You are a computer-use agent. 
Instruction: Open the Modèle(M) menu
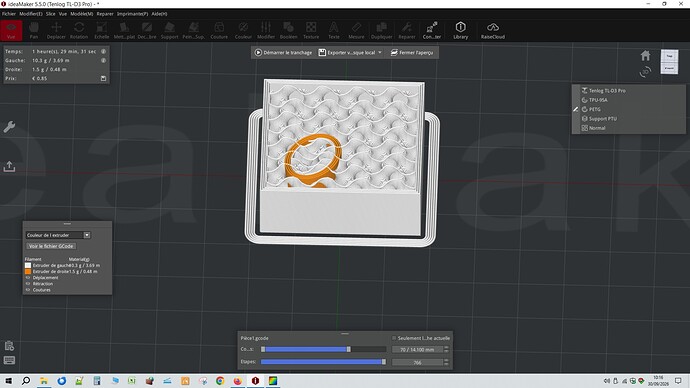[82, 14]
